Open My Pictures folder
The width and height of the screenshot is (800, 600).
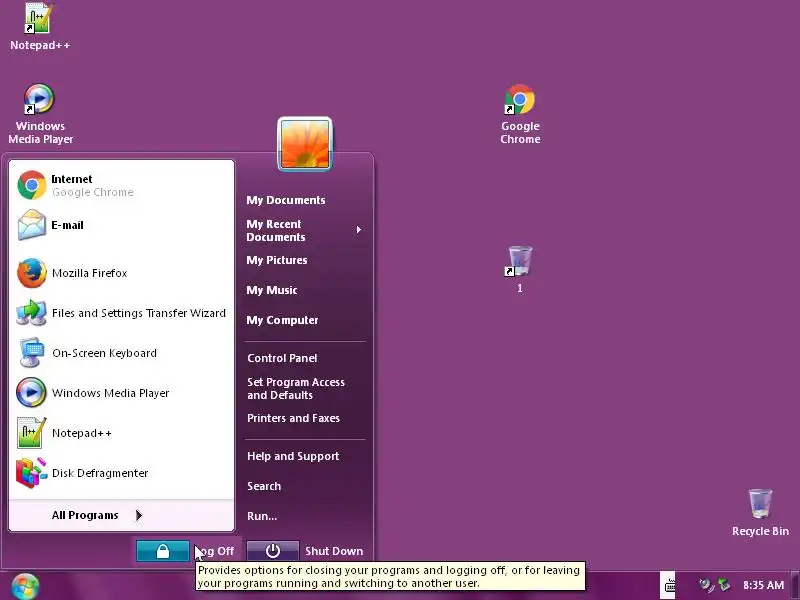[x=277, y=260]
